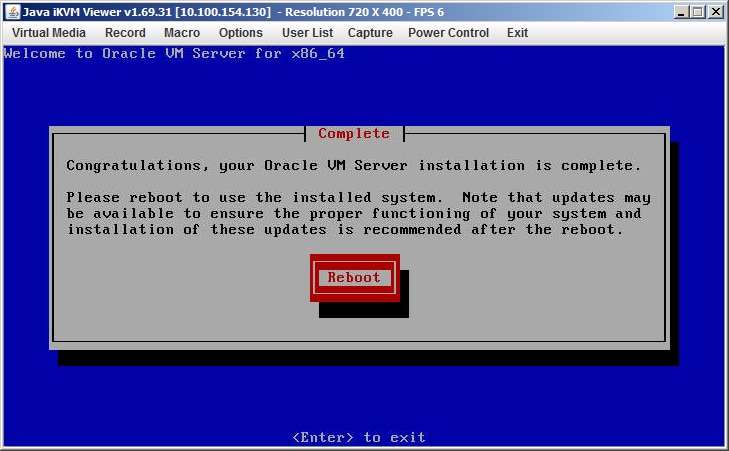Click the 'installation of these updates' line
729x451 pixels.
coord(345,230)
